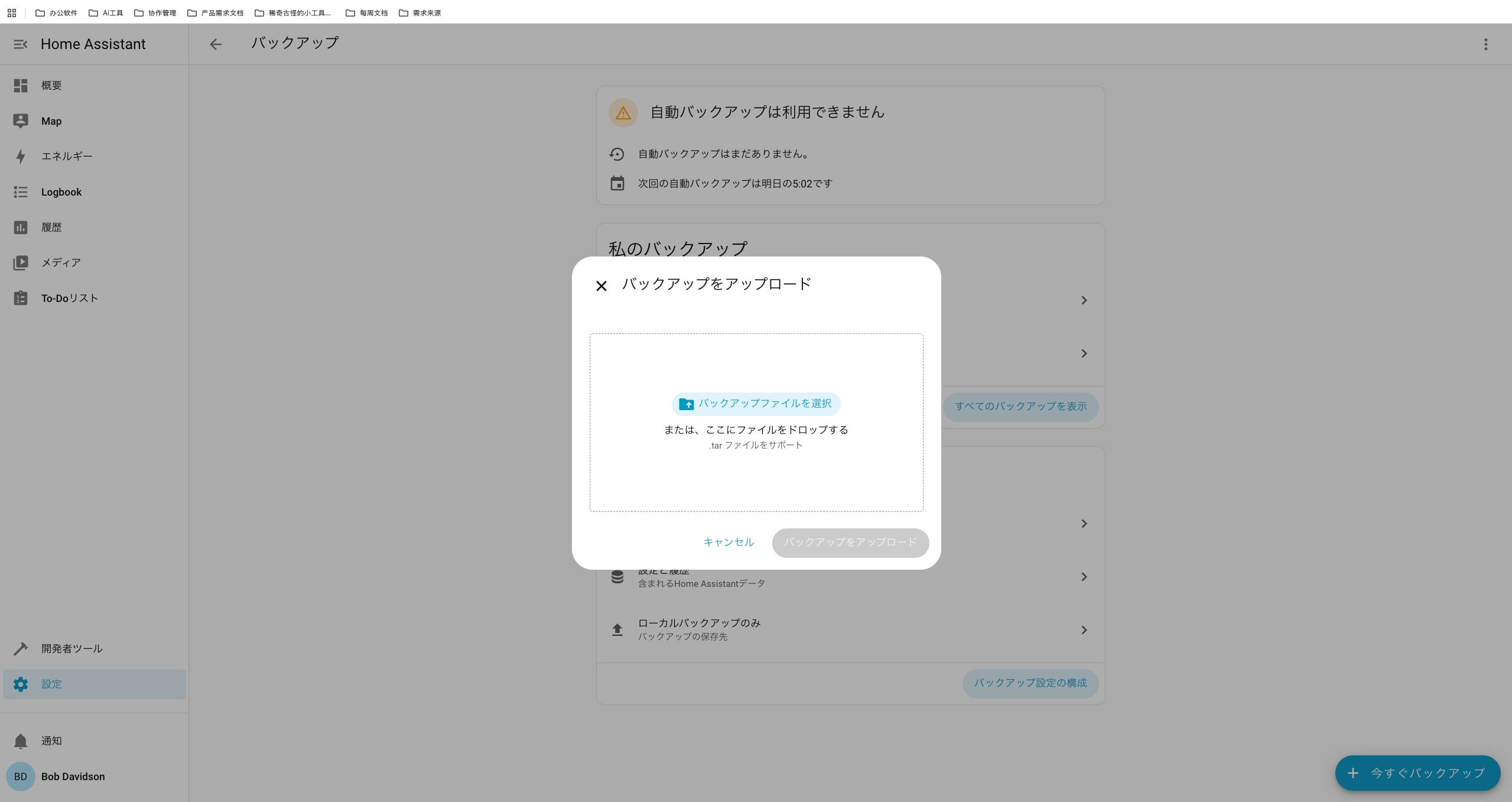1512x802 pixels.
Task: Click the Logbook list icon
Action: coord(21,192)
